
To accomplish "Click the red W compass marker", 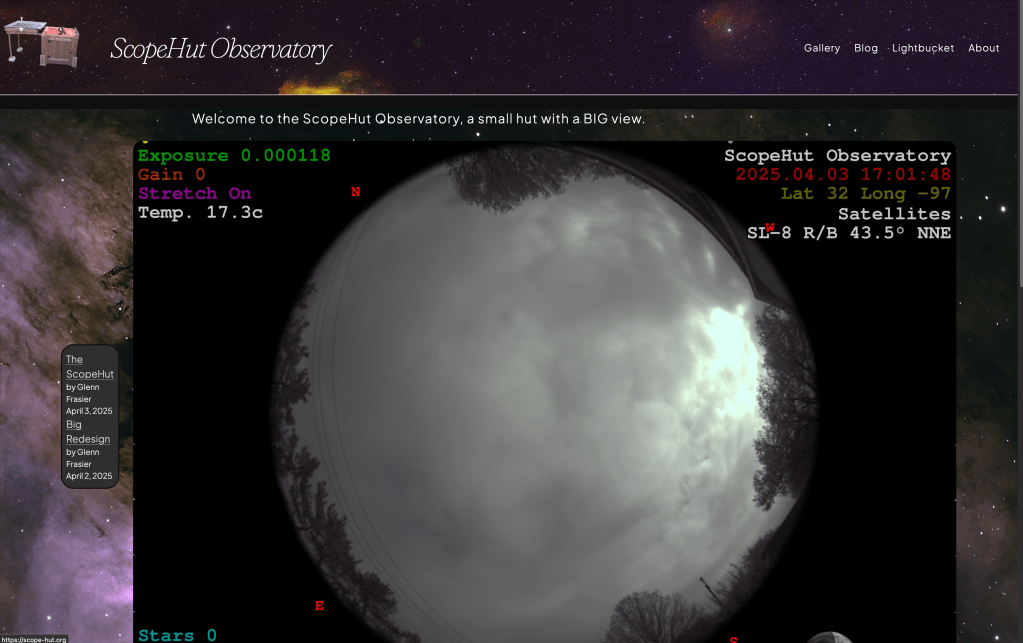I will point(770,228).
